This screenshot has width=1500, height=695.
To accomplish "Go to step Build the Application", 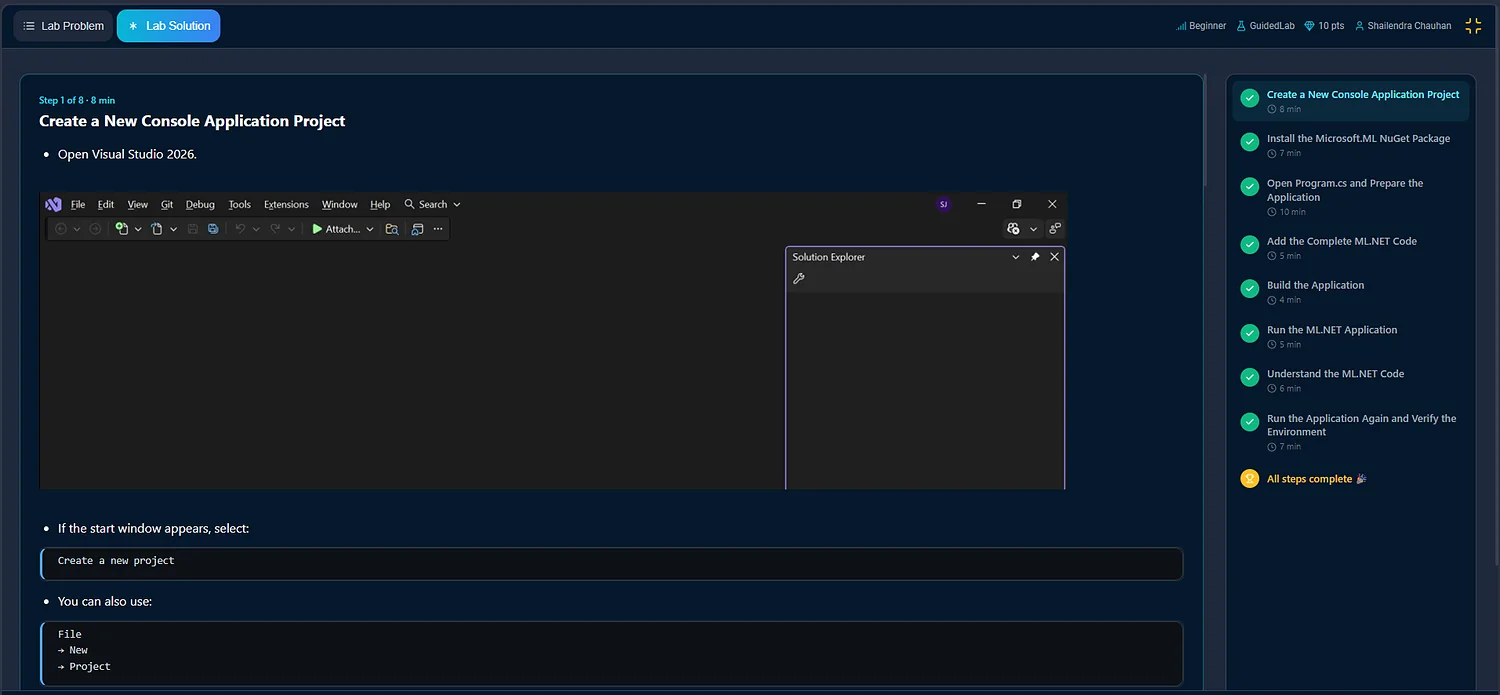I will coord(1351,292).
